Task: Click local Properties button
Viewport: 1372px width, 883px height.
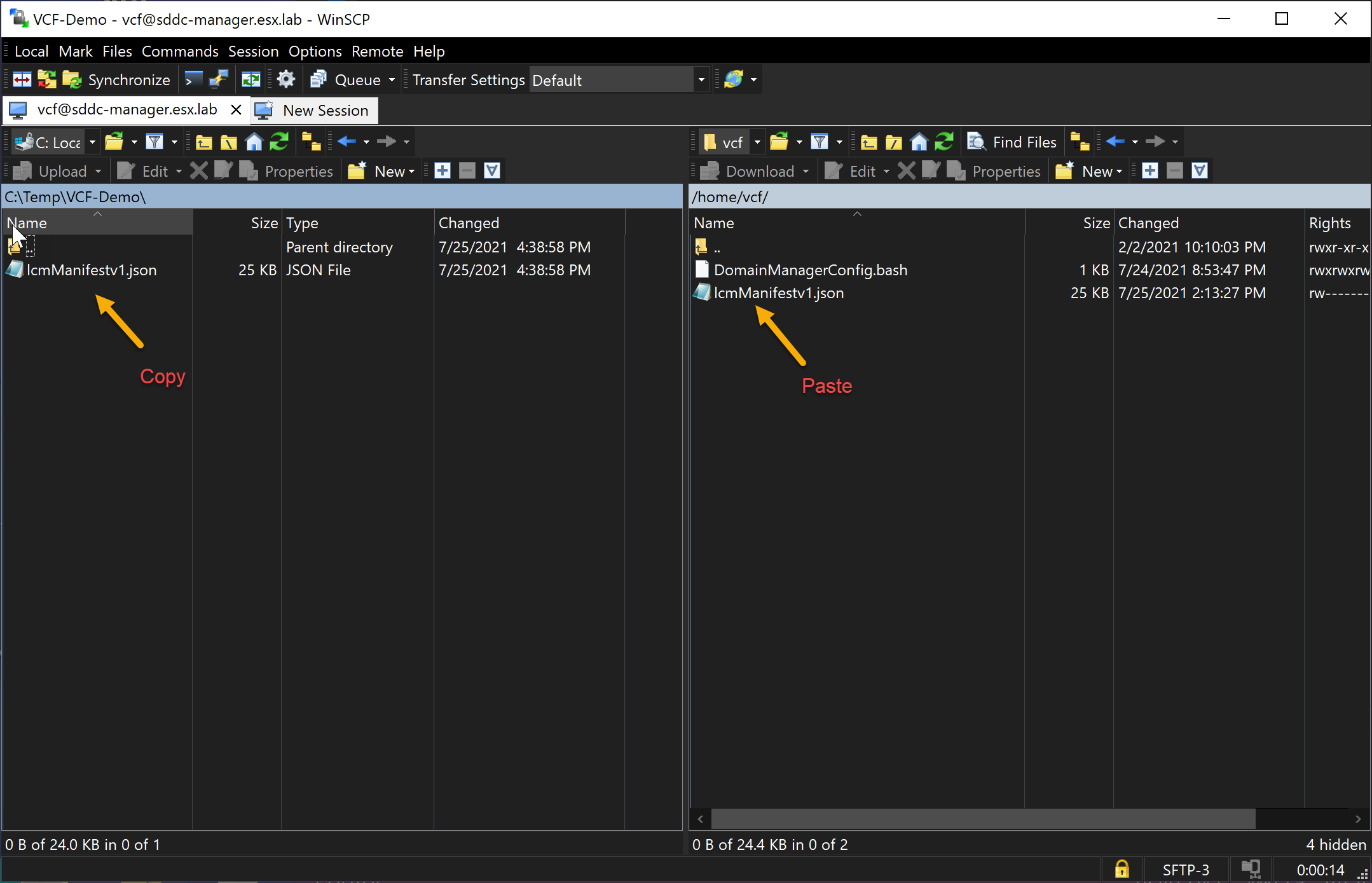Action: [x=286, y=171]
